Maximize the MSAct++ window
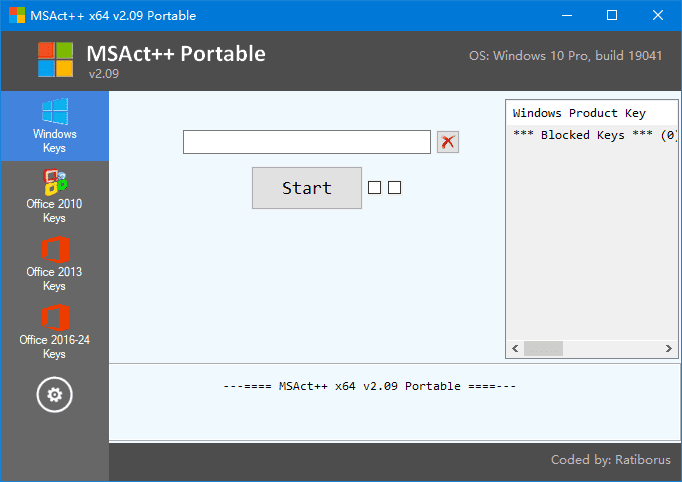This screenshot has height=482, width=682. tap(612, 15)
